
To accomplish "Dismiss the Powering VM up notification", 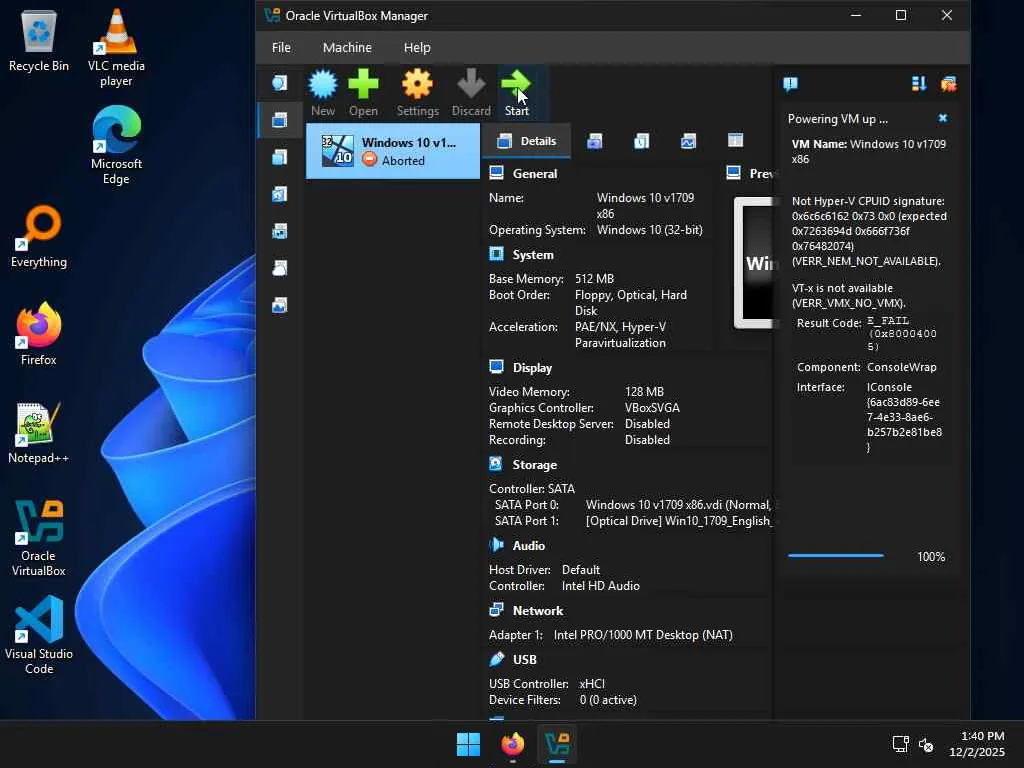I will pyautogui.click(x=942, y=118).
